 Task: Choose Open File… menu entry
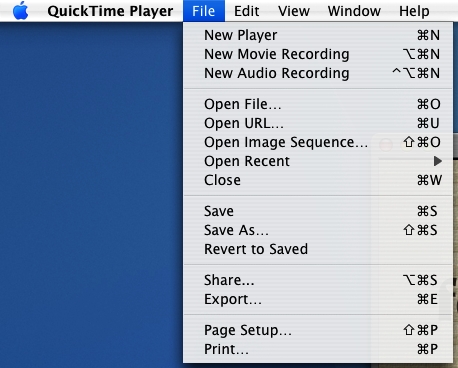(x=318, y=104)
